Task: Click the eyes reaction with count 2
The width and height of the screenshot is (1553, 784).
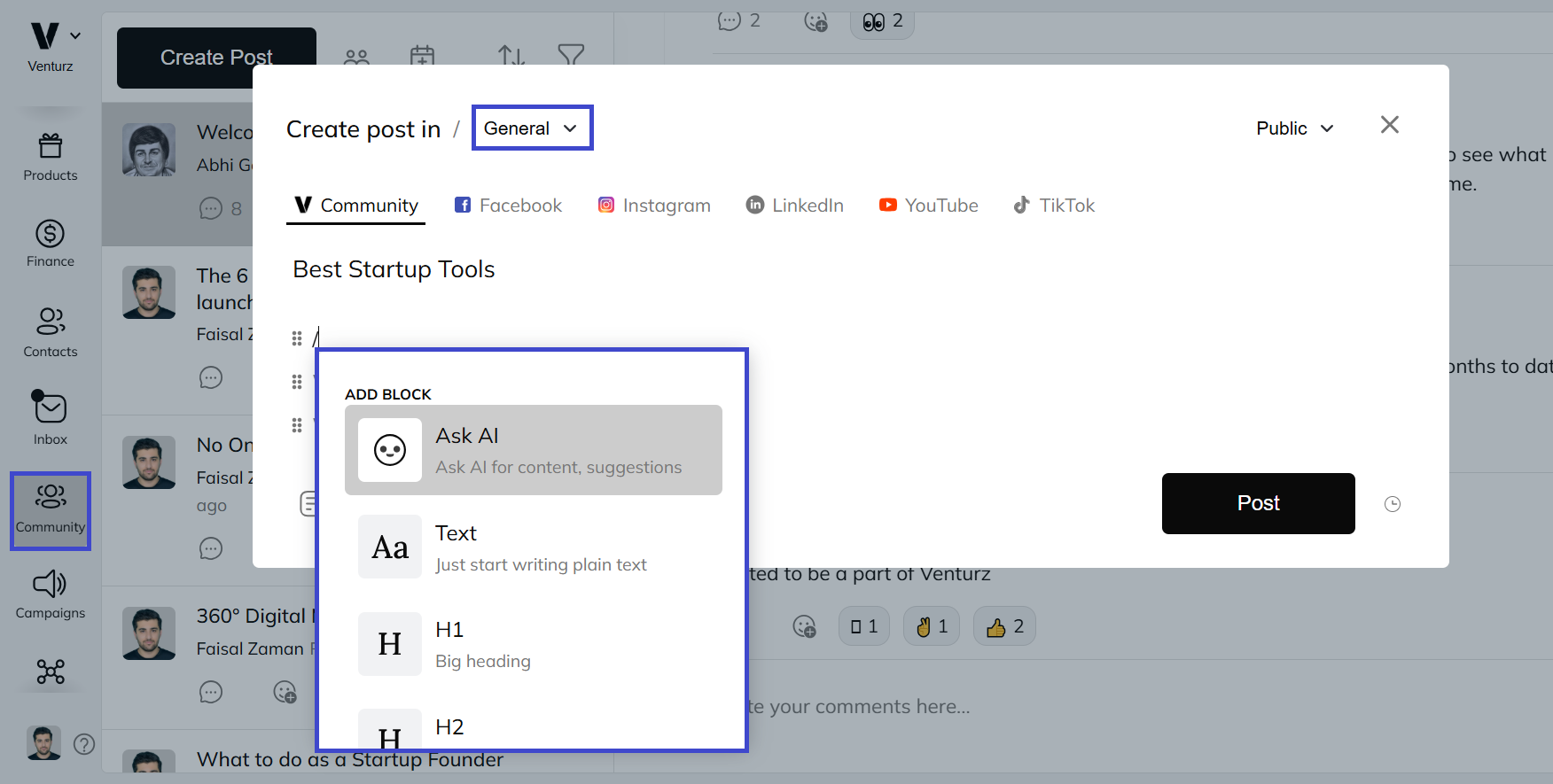Action: coord(882,21)
